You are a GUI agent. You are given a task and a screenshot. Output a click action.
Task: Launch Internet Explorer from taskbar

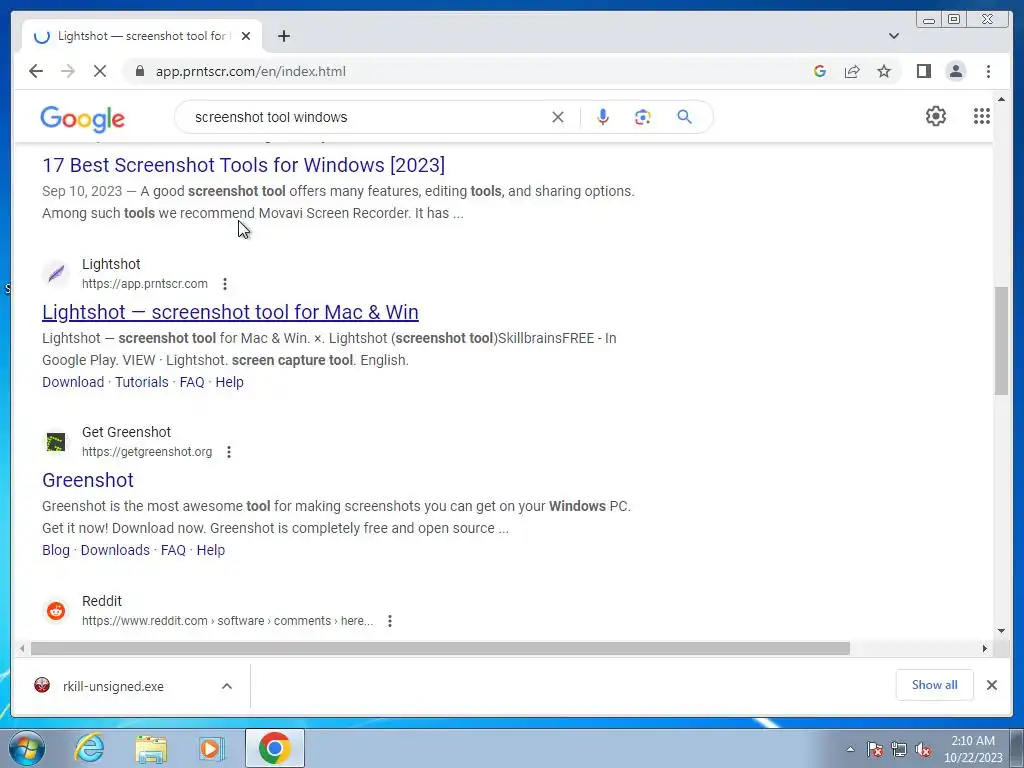pyautogui.click(x=89, y=748)
